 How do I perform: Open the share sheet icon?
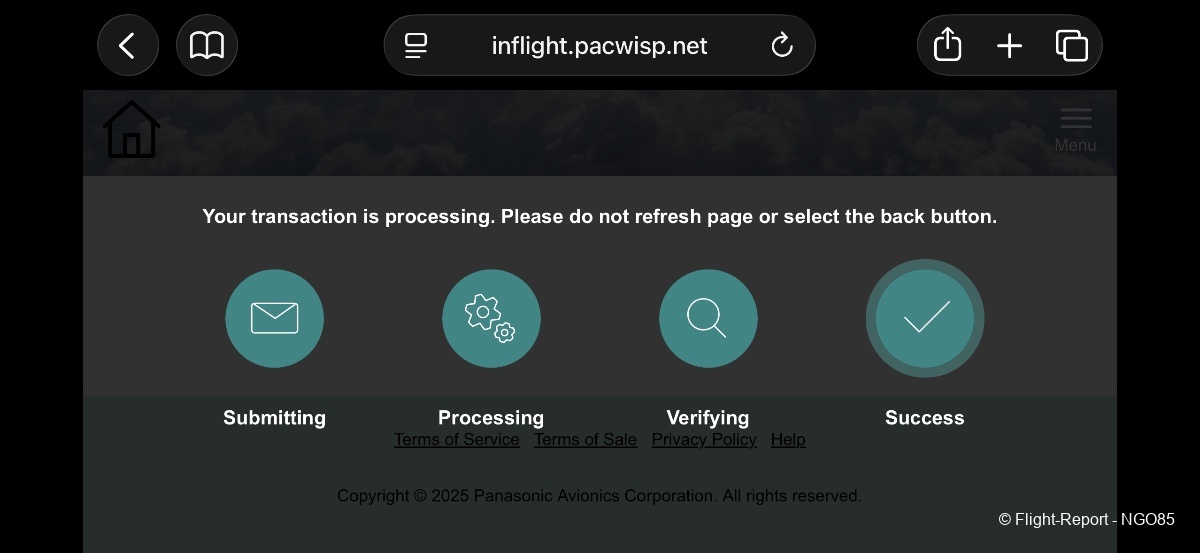pos(947,46)
